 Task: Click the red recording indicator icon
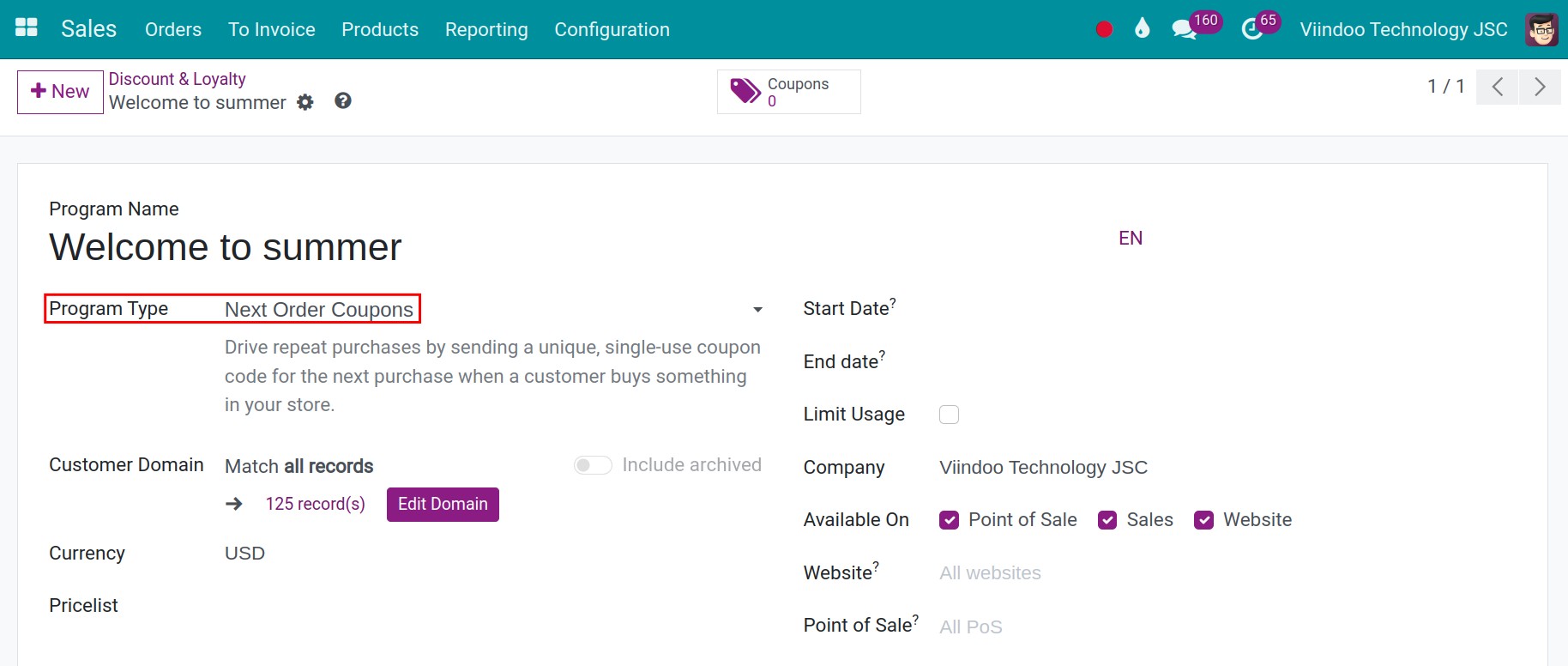[x=1104, y=29]
